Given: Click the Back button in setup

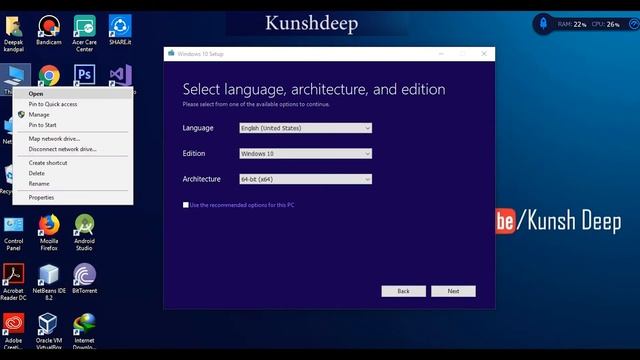Looking at the screenshot, I should [x=403, y=291].
